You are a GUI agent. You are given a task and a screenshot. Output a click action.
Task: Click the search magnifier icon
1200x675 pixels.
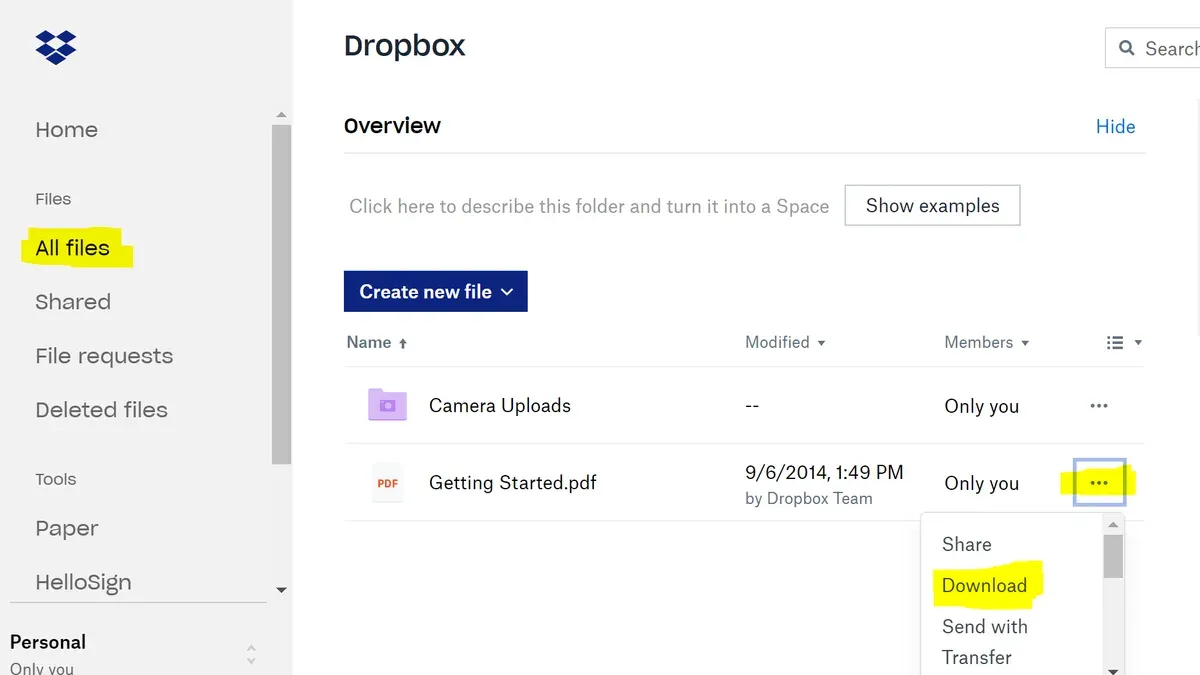[x=1127, y=48]
